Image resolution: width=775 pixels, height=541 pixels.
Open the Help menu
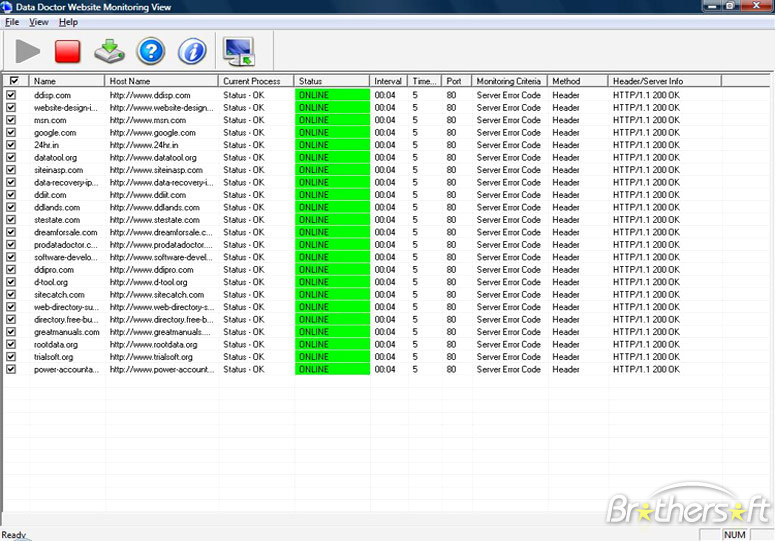coord(68,22)
